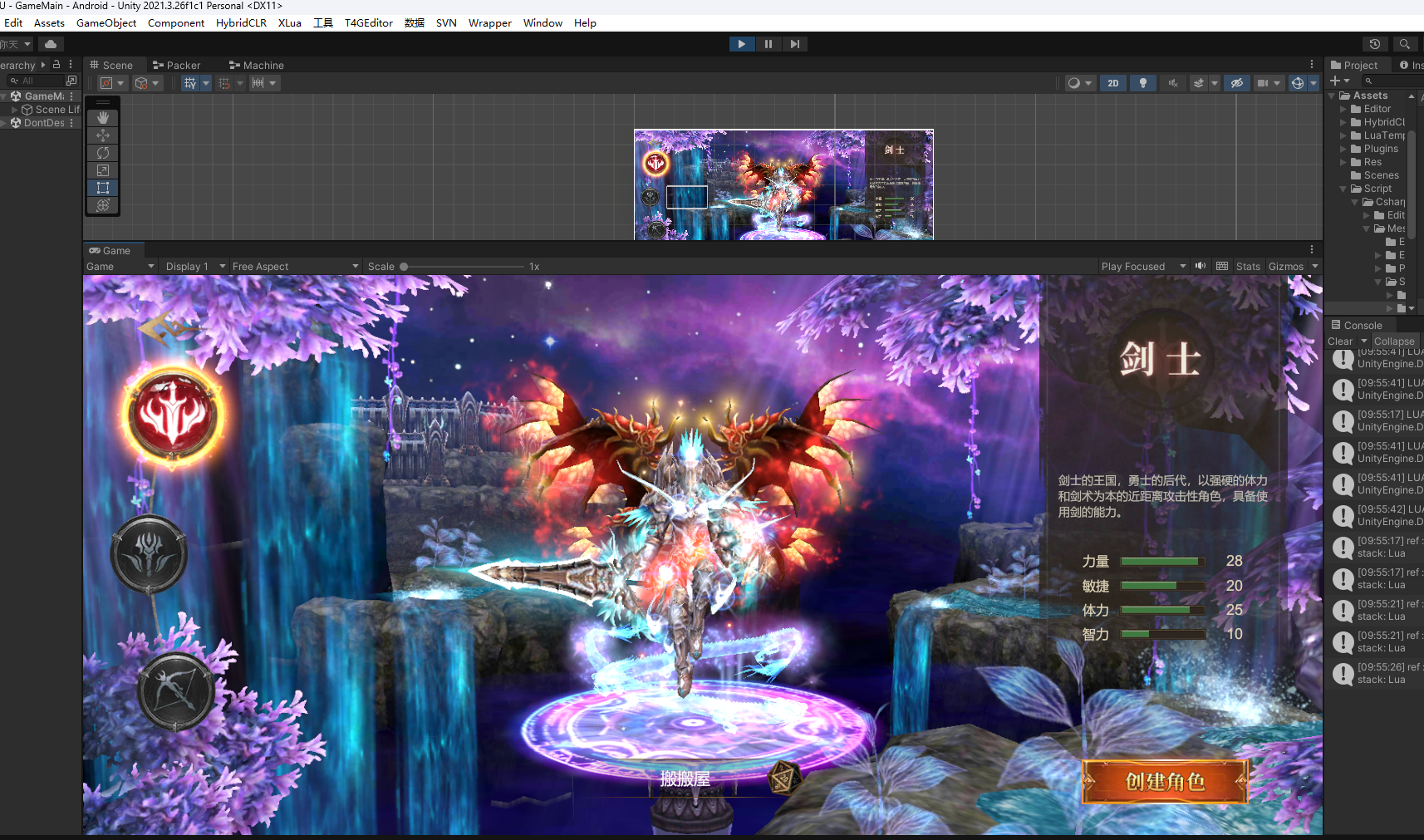Expand the Plugins folder

[1343, 149]
